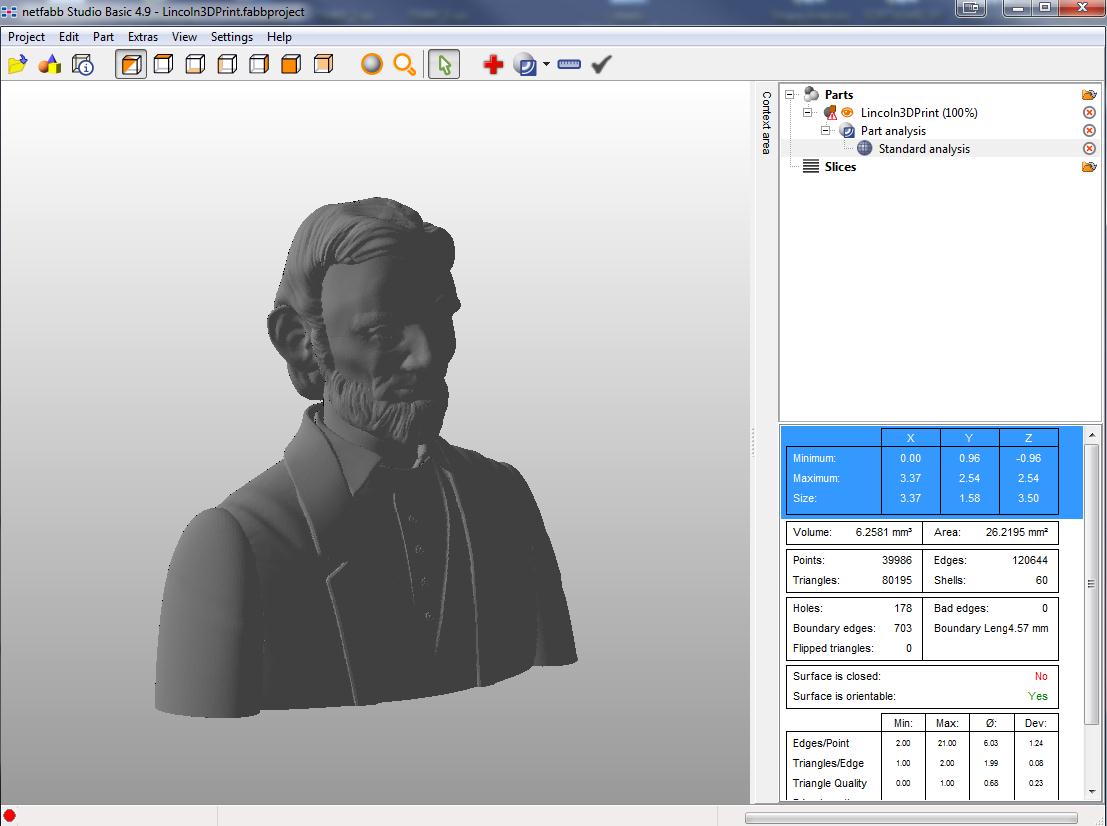Click the blue ruler measure icon
Viewport: 1107px width, 826px height.
[569, 65]
